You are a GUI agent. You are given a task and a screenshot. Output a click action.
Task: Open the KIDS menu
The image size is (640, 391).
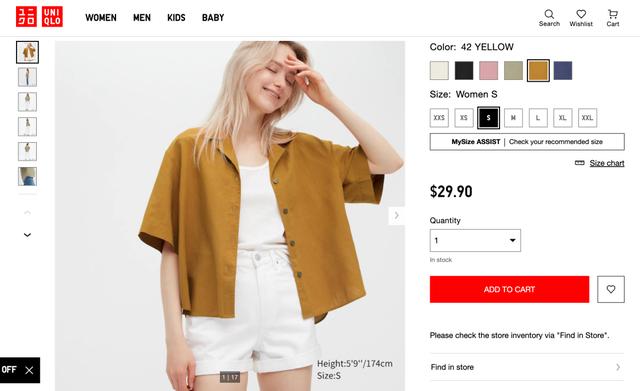point(176,18)
